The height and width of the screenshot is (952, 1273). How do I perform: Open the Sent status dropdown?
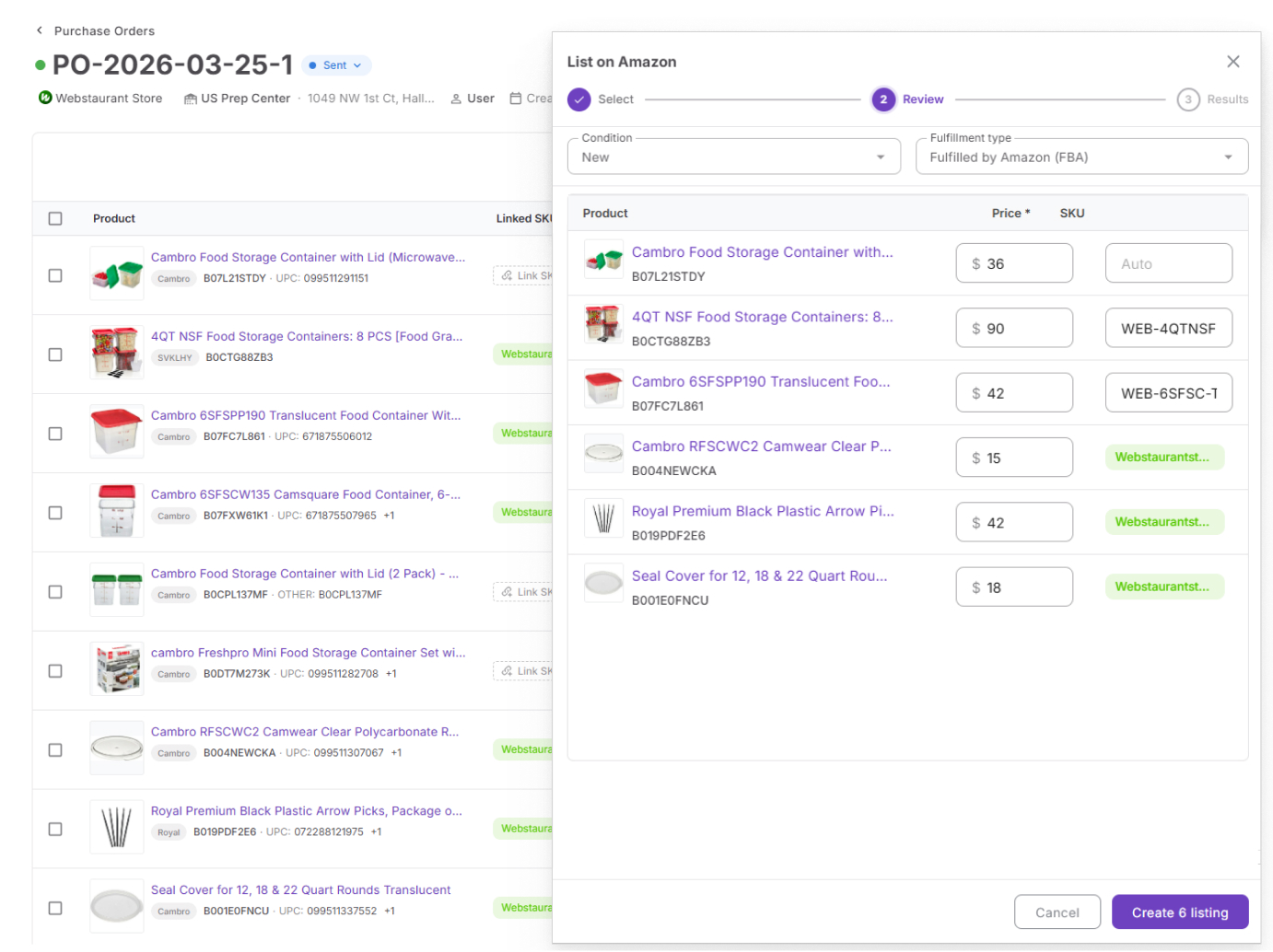[335, 64]
